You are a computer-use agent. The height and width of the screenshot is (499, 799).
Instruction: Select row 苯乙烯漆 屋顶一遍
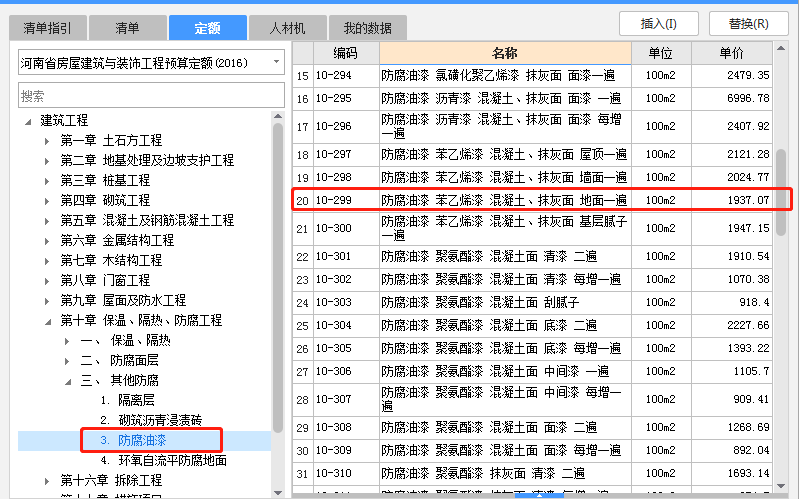[x=532, y=154]
